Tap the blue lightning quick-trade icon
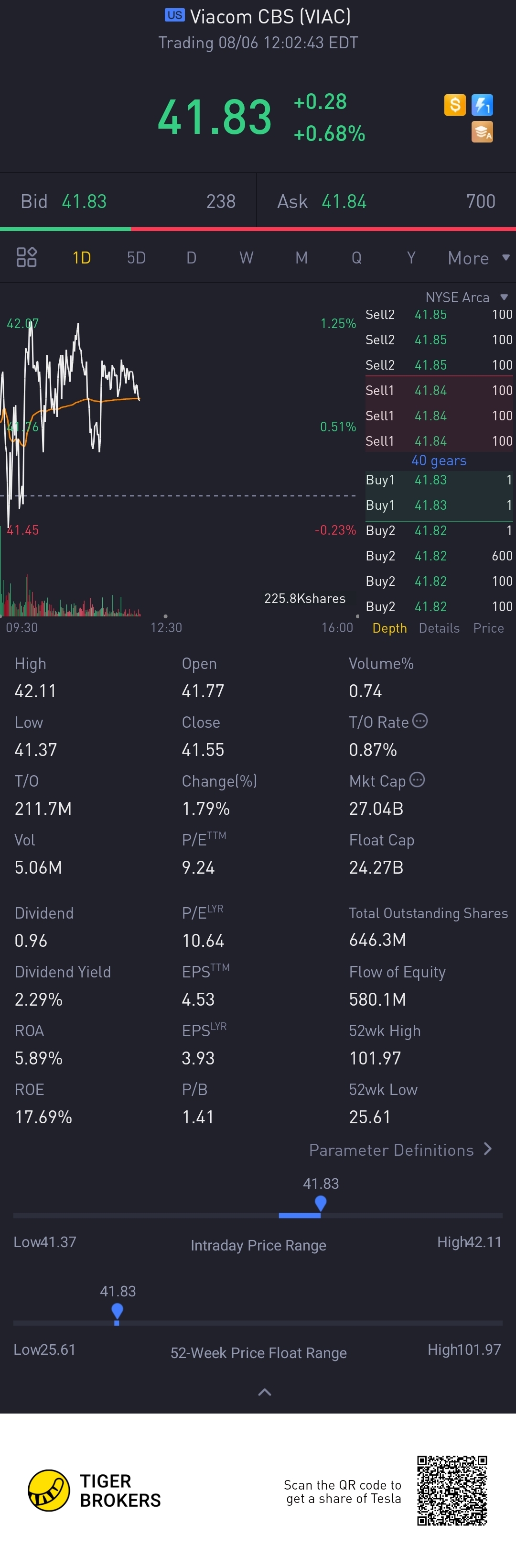The width and height of the screenshot is (516, 1568). (483, 105)
